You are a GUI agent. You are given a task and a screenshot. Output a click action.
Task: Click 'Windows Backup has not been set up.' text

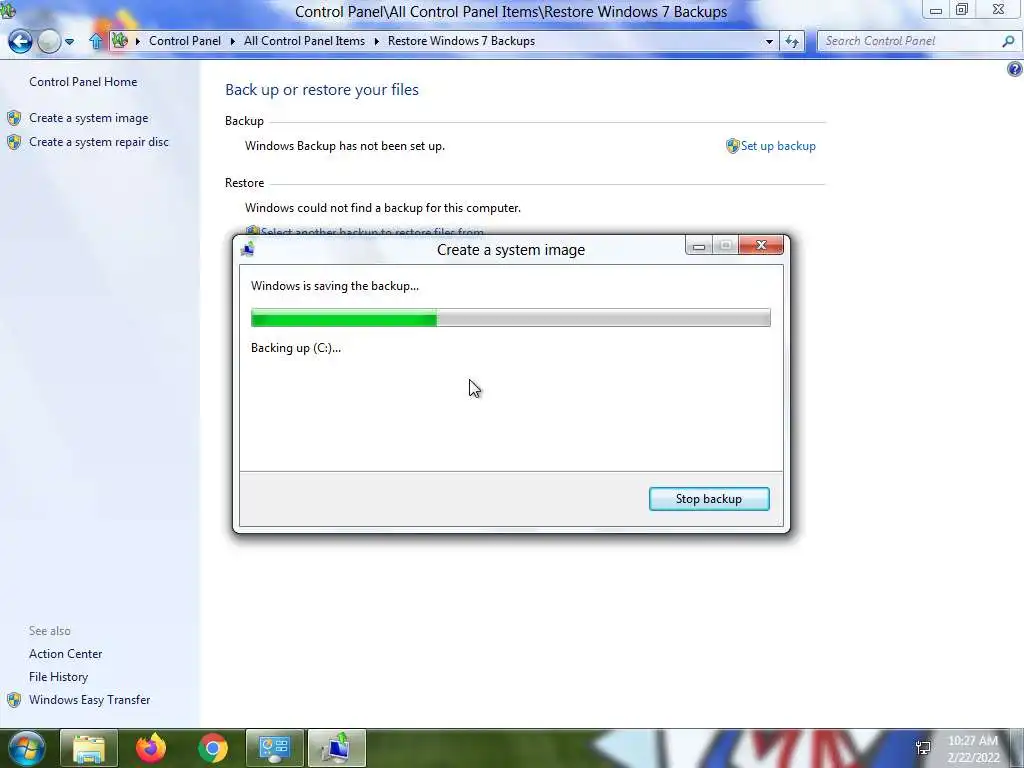tap(345, 146)
